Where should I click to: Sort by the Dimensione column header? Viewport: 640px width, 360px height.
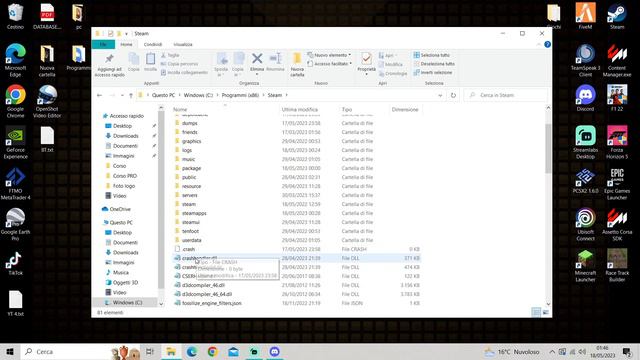pos(405,109)
